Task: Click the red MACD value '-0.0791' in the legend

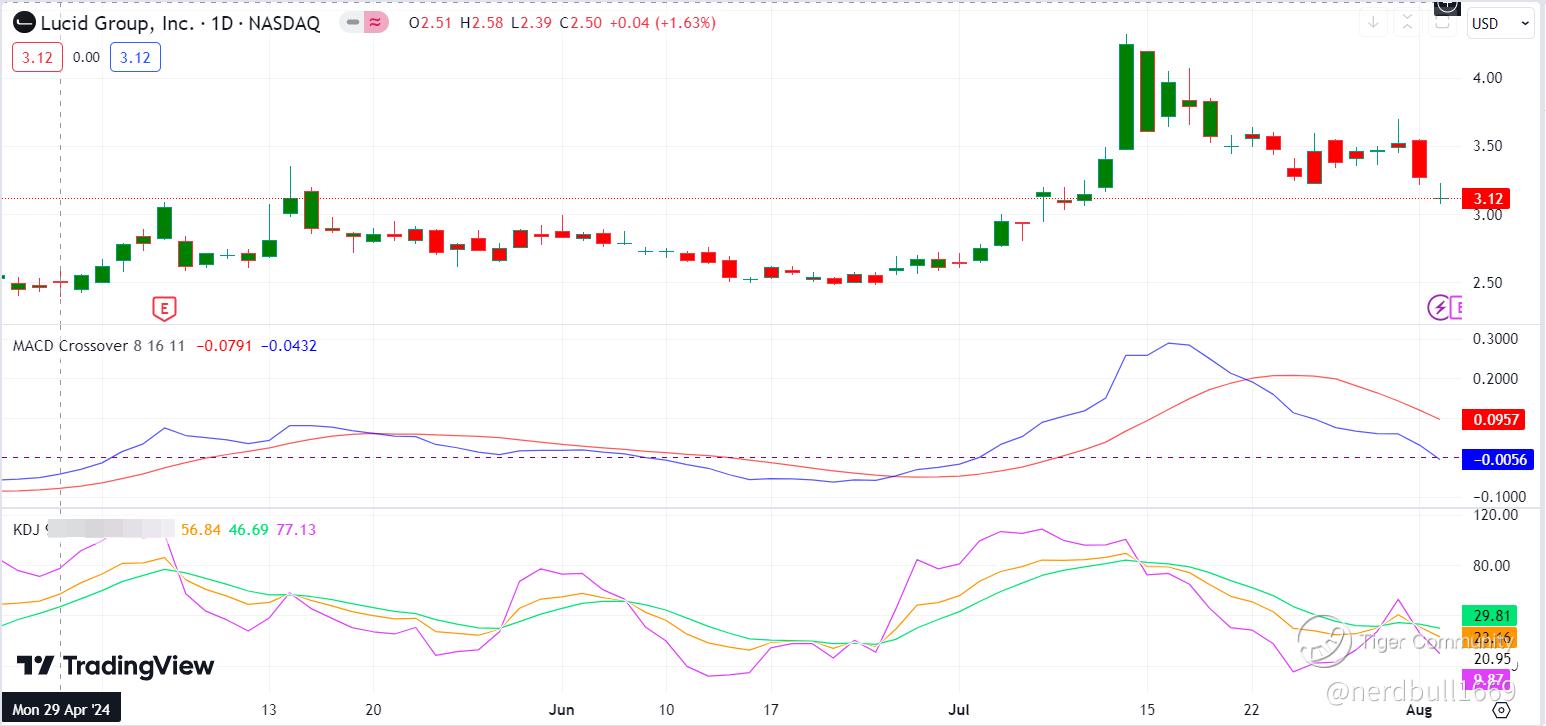Action: click(223, 346)
